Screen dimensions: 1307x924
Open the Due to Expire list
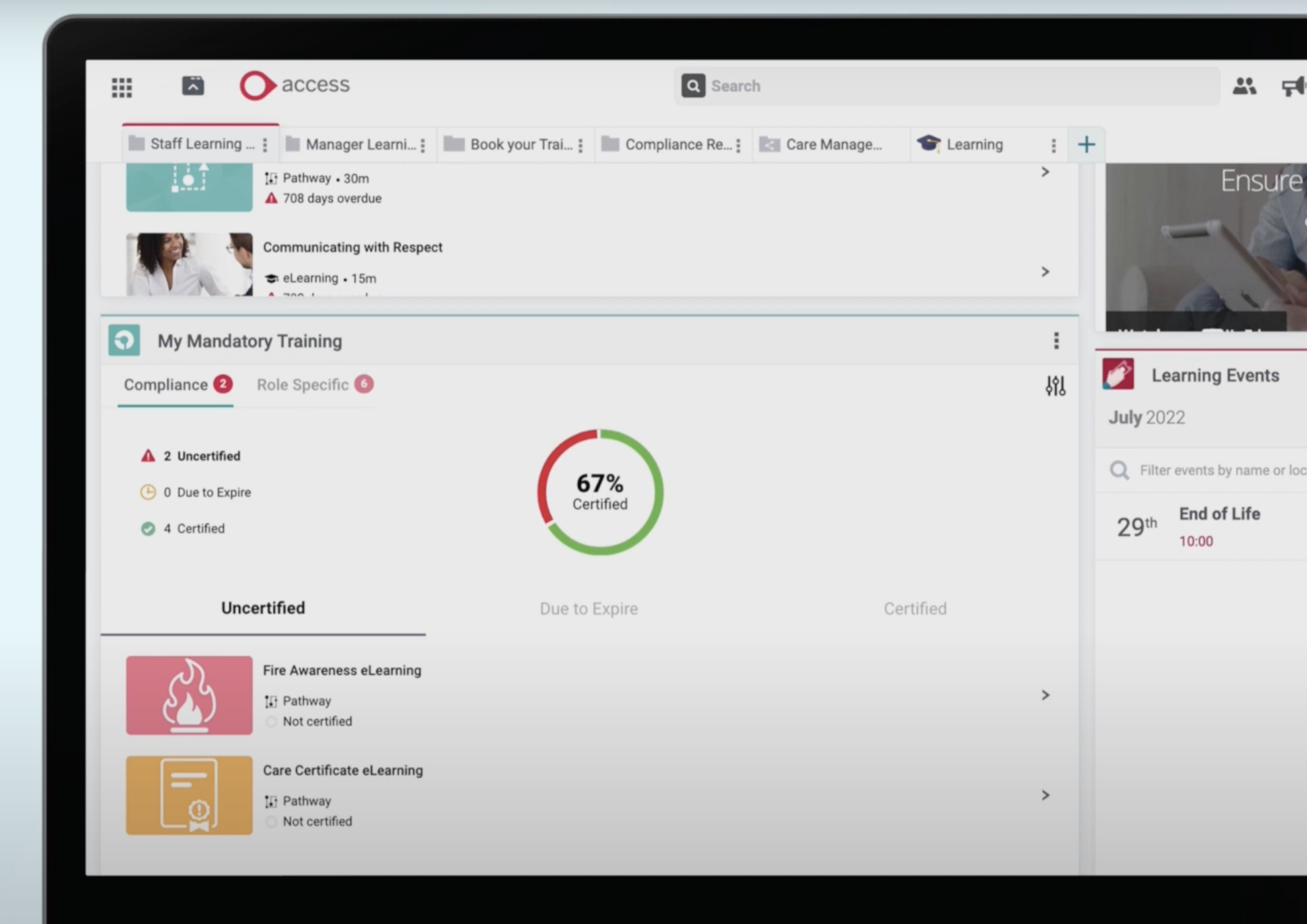[x=588, y=608]
